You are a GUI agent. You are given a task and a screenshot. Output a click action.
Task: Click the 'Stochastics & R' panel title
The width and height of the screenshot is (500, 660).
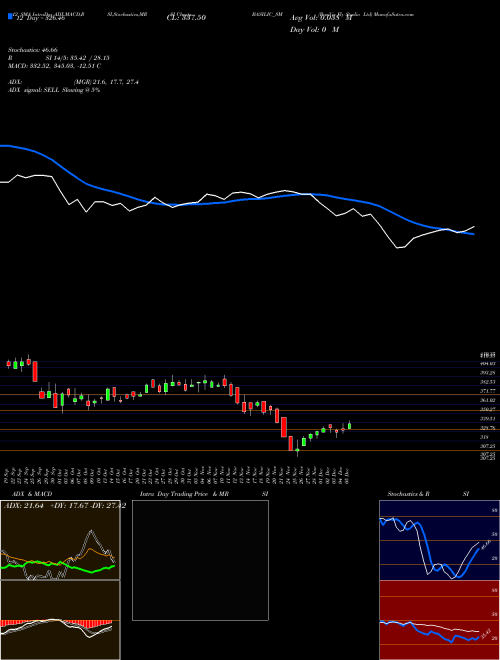pyautogui.click(x=408, y=494)
